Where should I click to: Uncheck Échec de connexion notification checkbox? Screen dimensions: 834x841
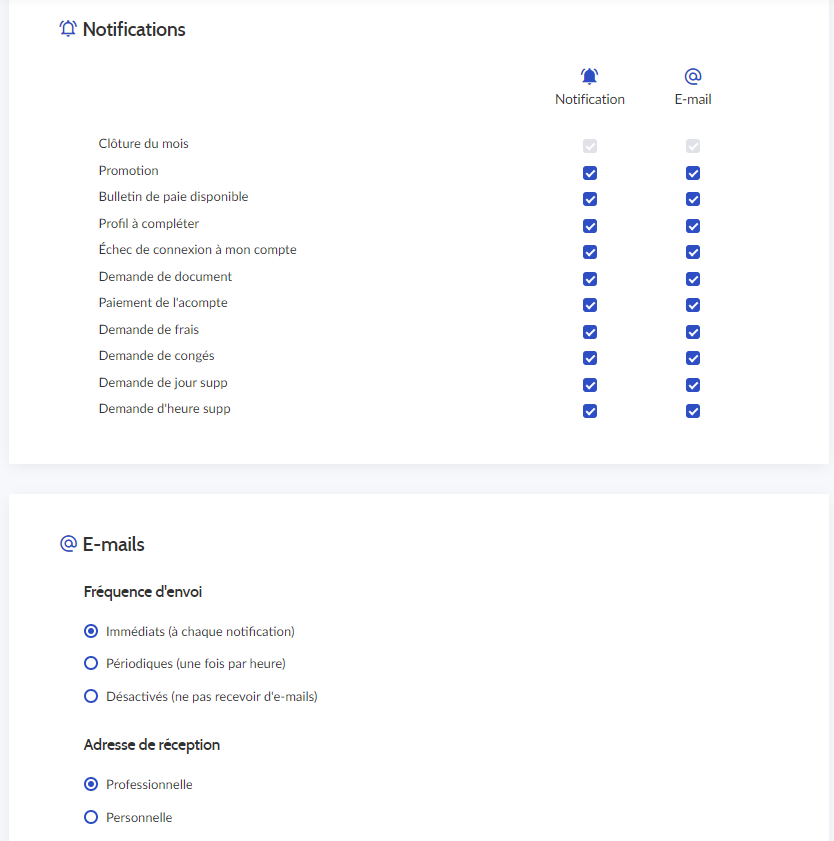[589, 252]
